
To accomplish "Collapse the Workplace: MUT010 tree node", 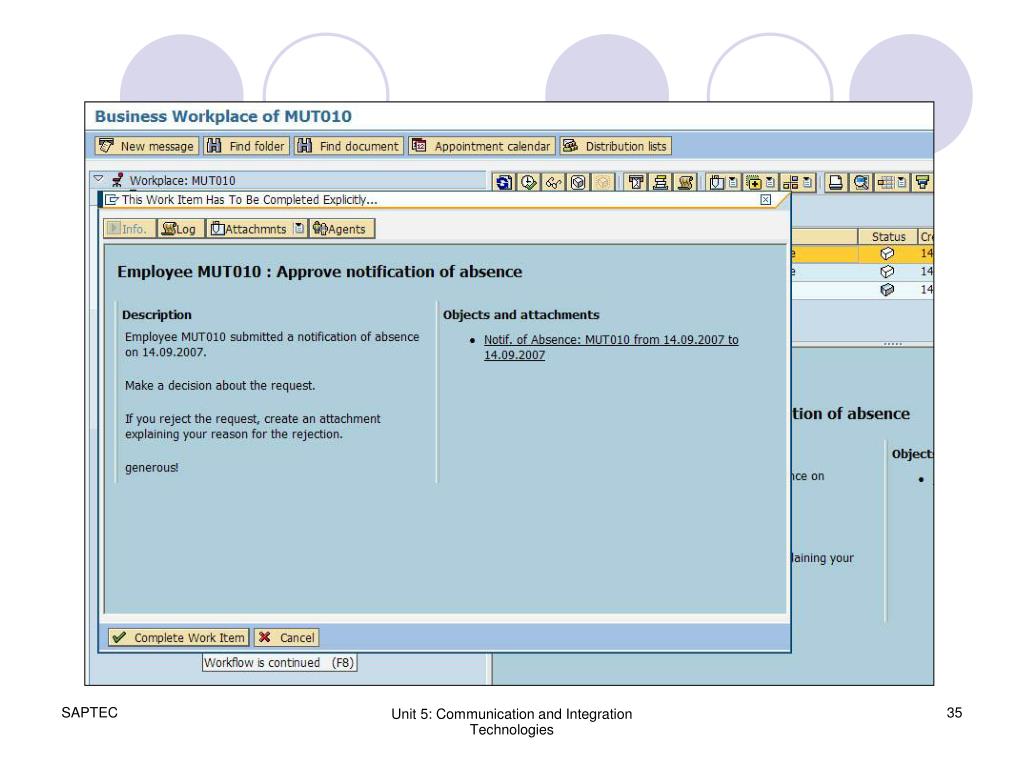I will (x=99, y=178).
